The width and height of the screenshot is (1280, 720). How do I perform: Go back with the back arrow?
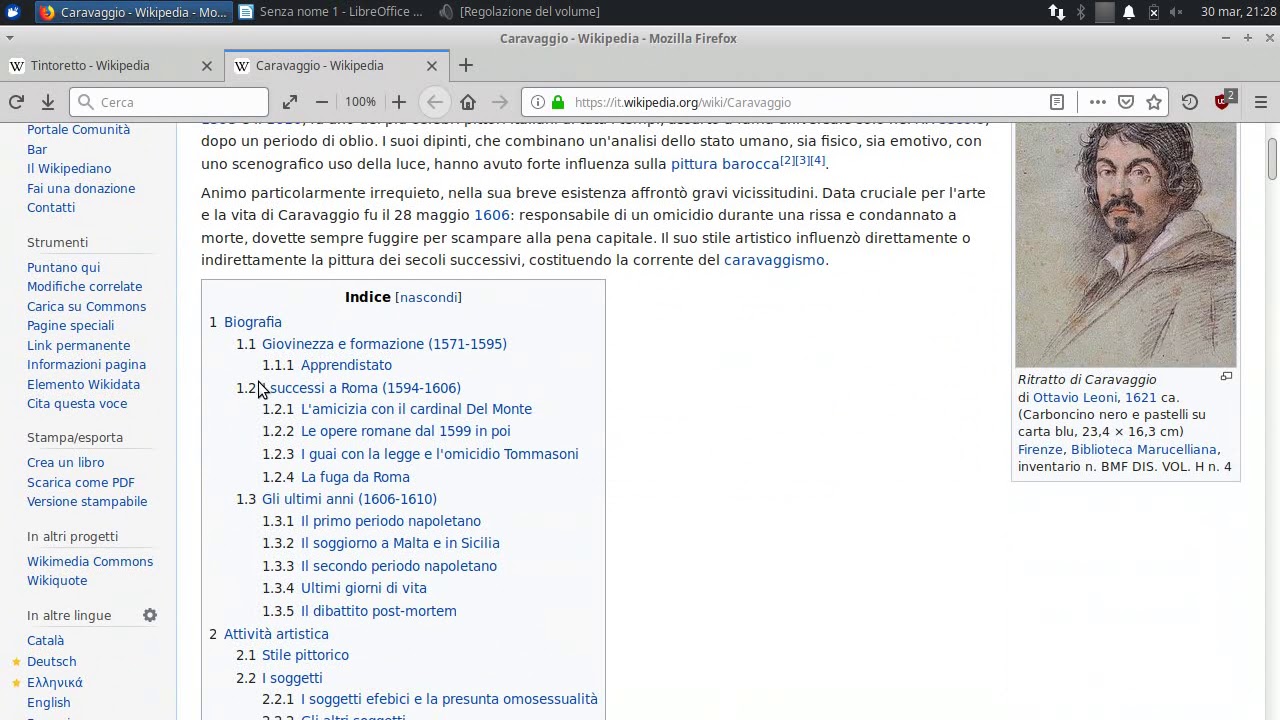coord(435,102)
